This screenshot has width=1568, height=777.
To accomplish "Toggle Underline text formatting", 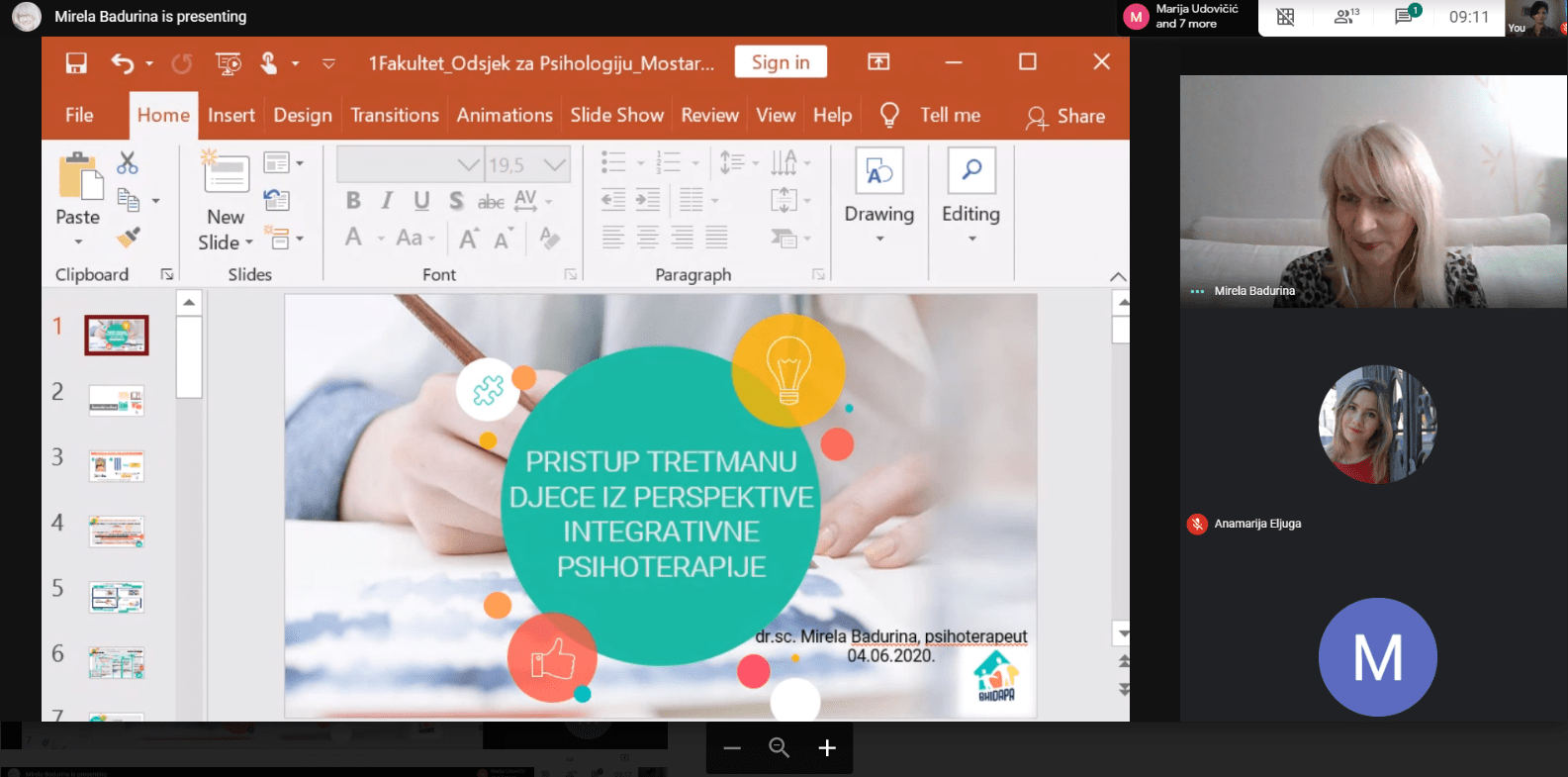I will (421, 201).
